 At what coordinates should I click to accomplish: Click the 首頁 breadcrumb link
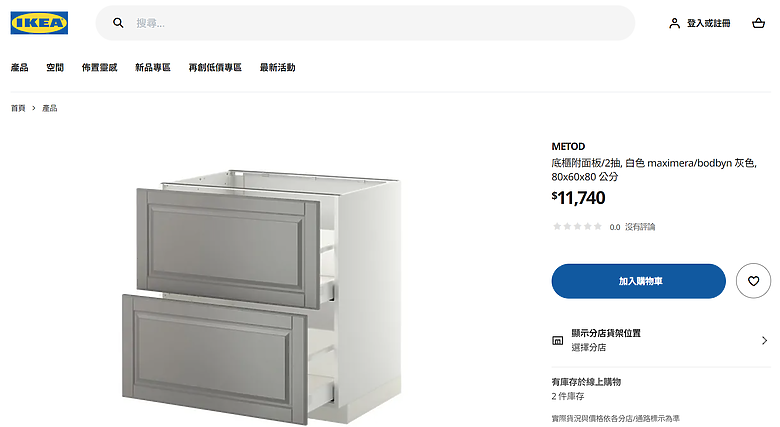[18, 108]
